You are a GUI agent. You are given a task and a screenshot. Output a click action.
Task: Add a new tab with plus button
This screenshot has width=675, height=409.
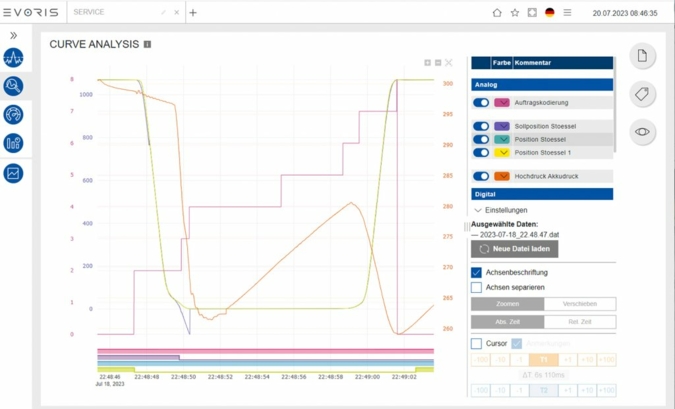tap(193, 12)
